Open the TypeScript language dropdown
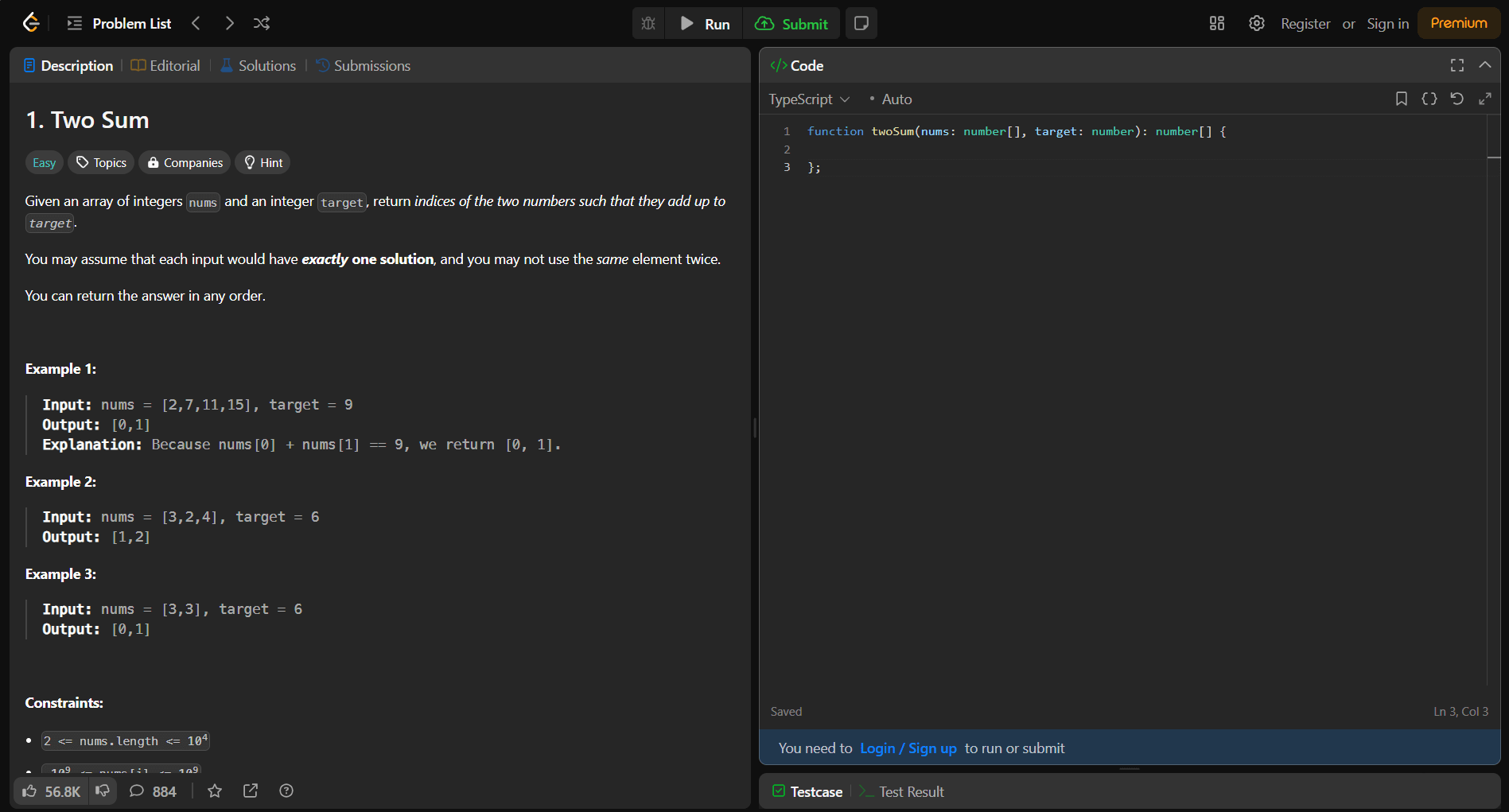 pyautogui.click(x=808, y=99)
